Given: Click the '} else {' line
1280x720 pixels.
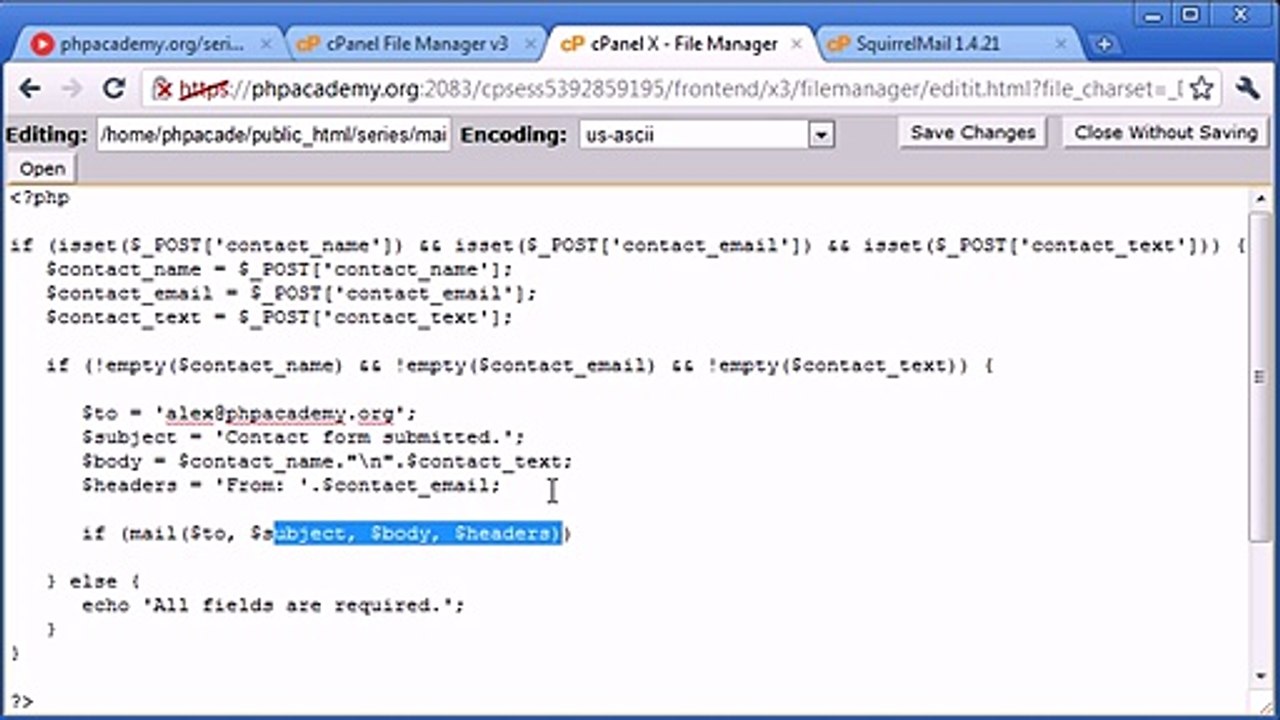Looking at the screenshot, I should pos(93,581).
